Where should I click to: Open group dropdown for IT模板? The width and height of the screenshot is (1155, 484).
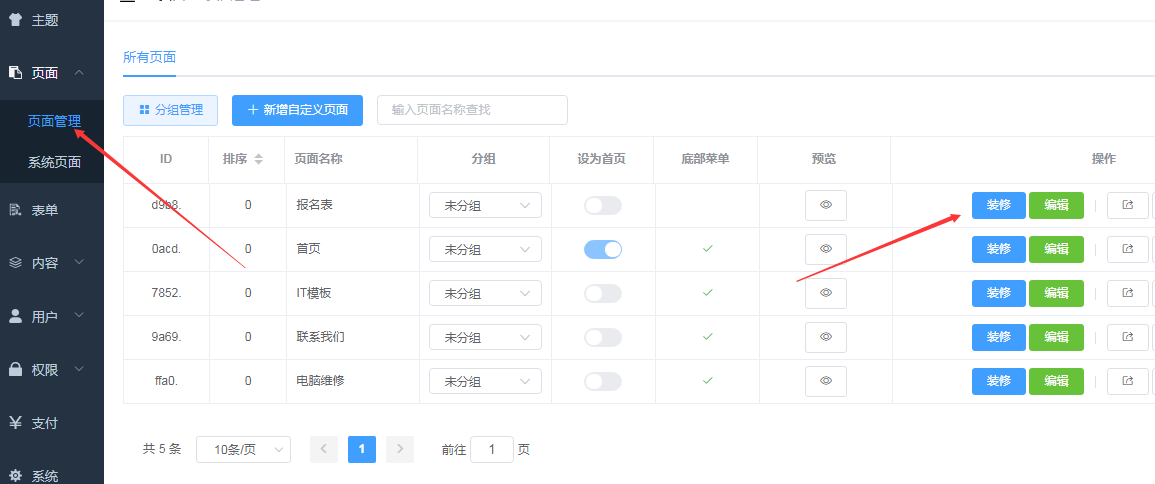485,293
